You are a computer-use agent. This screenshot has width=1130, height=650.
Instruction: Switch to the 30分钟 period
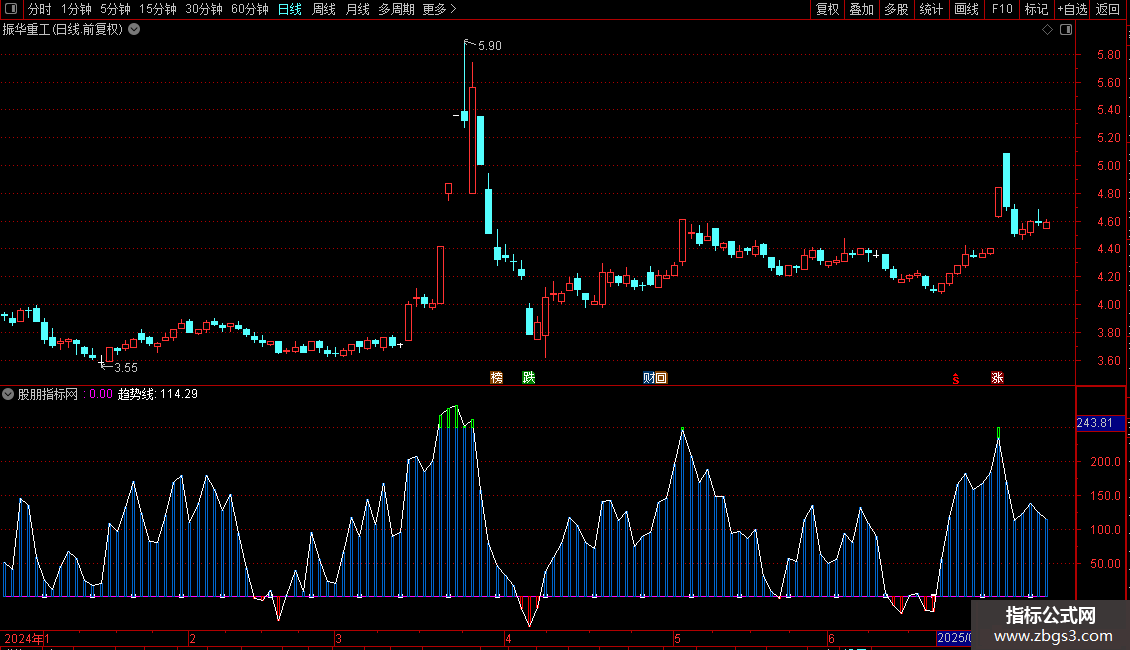tap(204, 9)
